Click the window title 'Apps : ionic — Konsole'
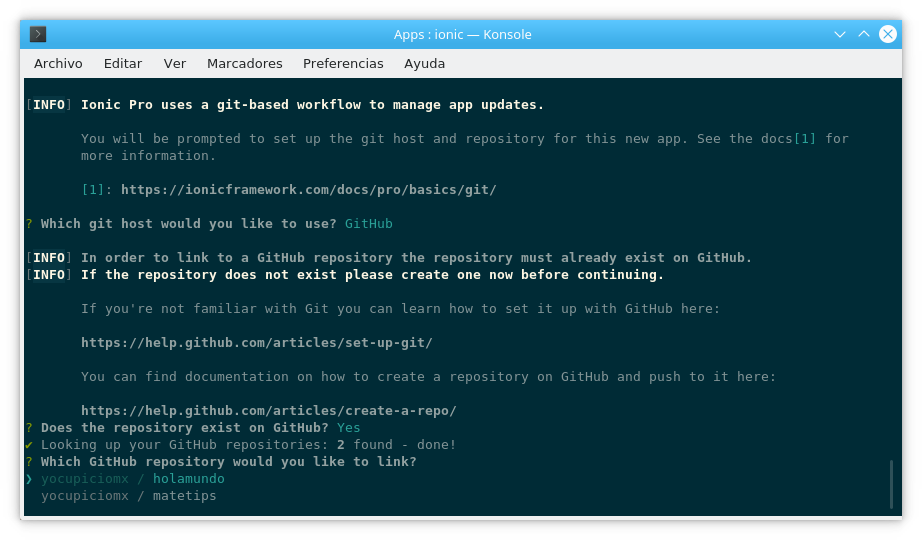This screenshot has height=540, width=922. [462, 34]
